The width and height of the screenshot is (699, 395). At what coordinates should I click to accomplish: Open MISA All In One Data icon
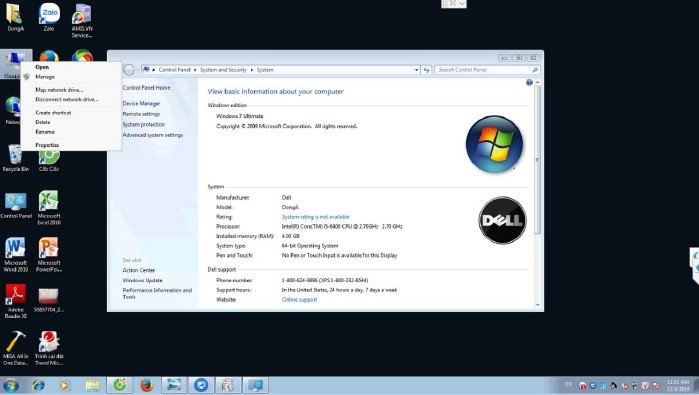pos(16,348)
